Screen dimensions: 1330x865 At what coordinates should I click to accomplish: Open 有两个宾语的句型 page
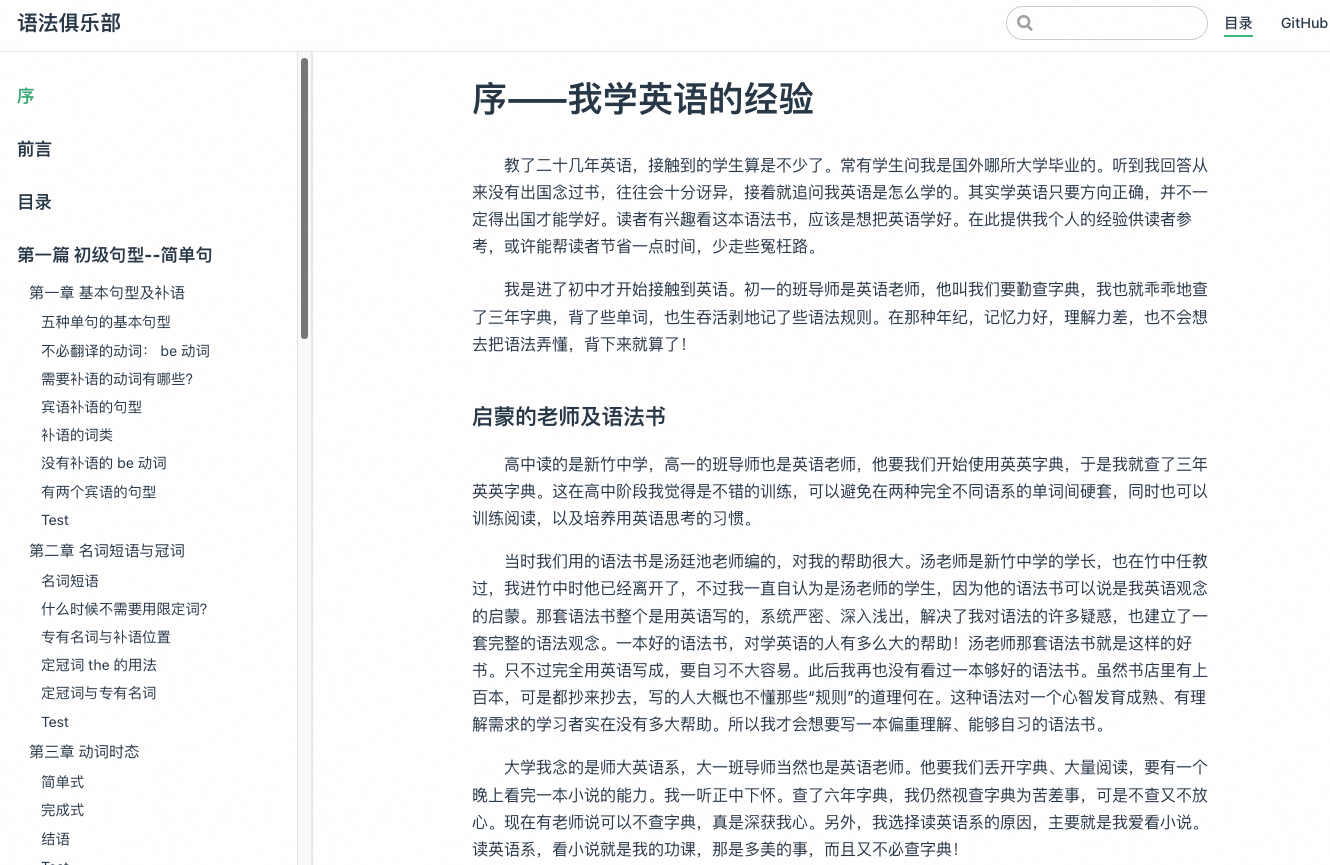pyautogui.click(x=99, y=492)
